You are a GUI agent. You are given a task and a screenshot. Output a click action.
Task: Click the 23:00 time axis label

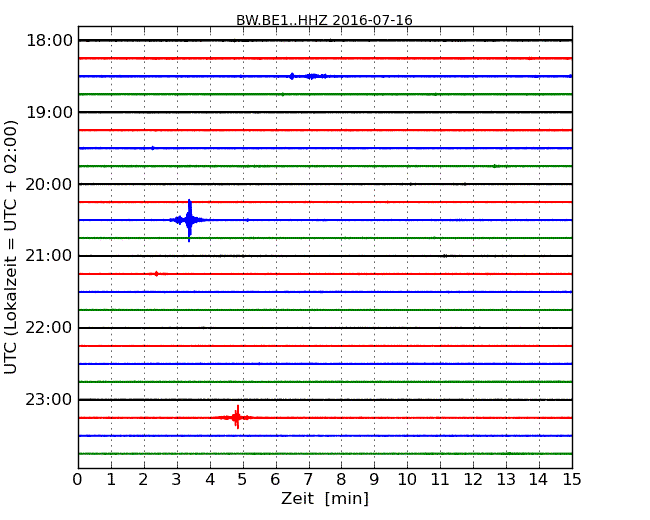point(49,399)
